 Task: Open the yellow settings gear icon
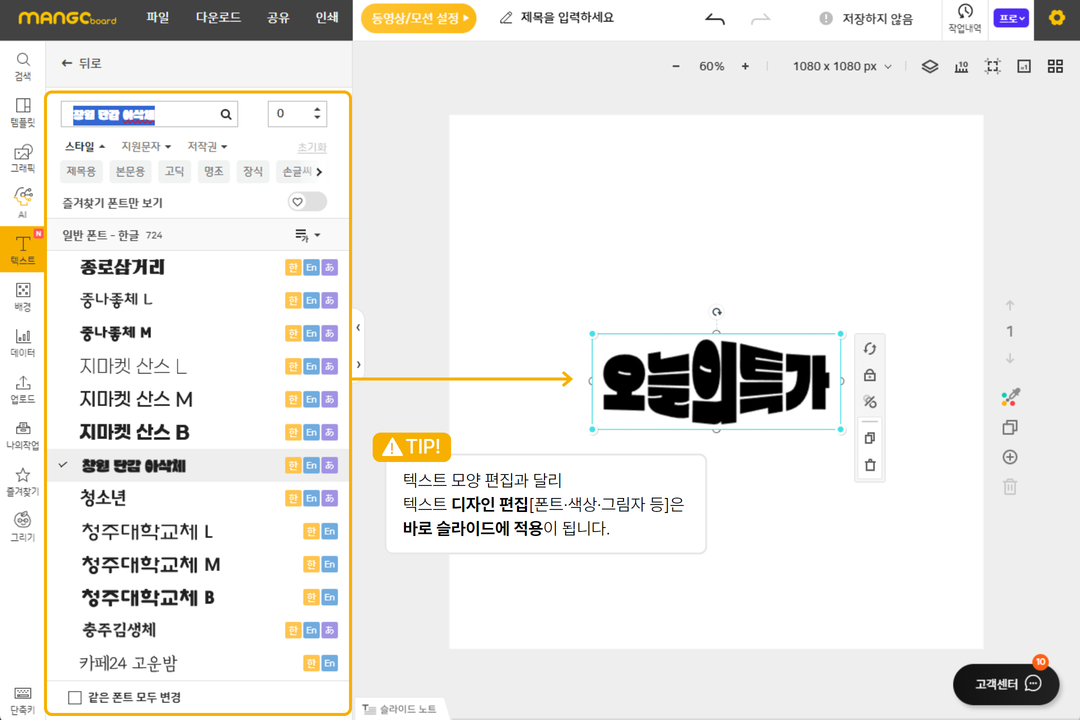point(1056,18)
